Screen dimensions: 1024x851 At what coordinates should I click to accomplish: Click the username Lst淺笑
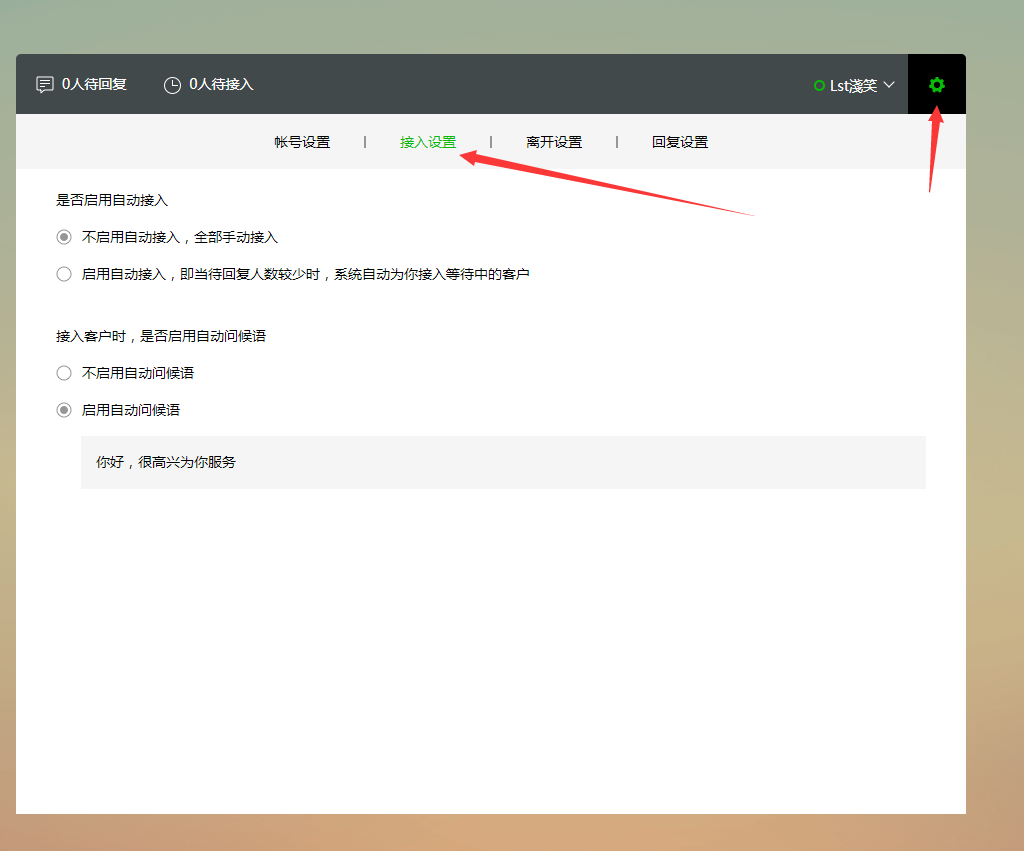click(x=853, y=86)
